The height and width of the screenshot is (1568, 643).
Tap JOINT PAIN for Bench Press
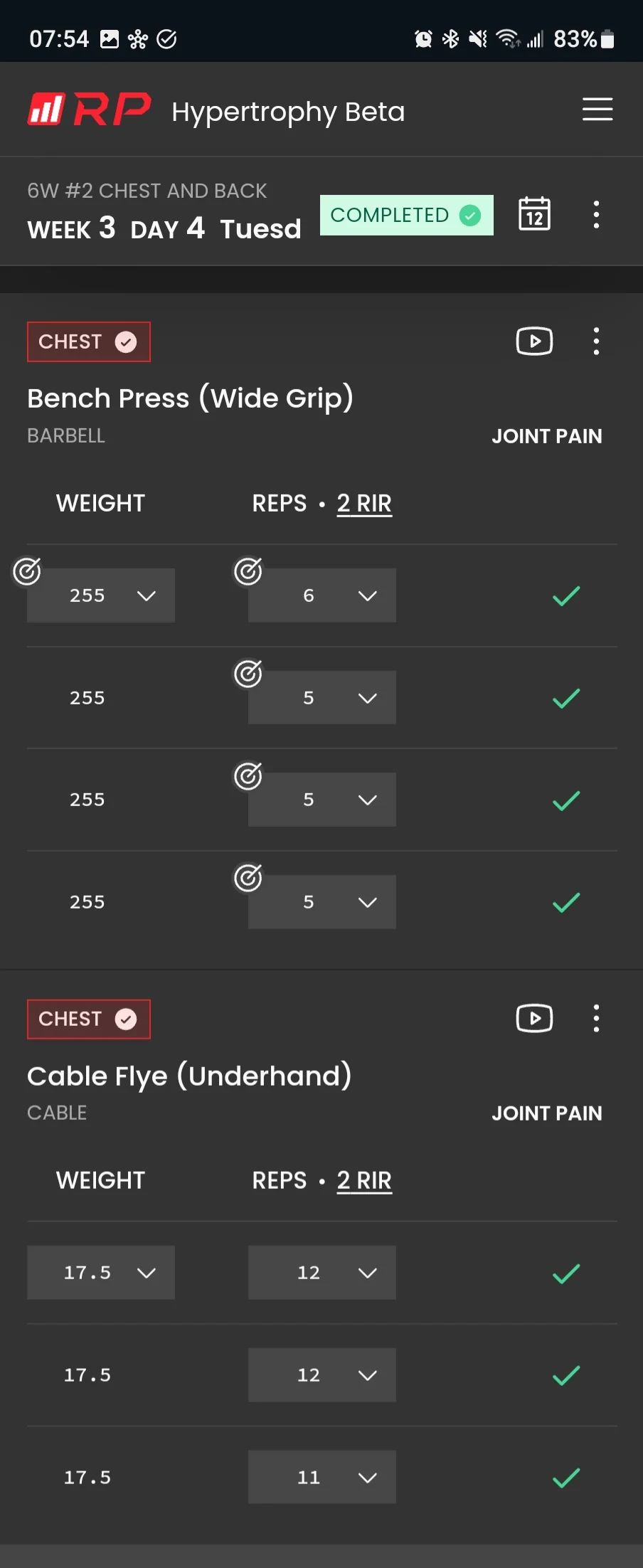click(x=546, y=436)
